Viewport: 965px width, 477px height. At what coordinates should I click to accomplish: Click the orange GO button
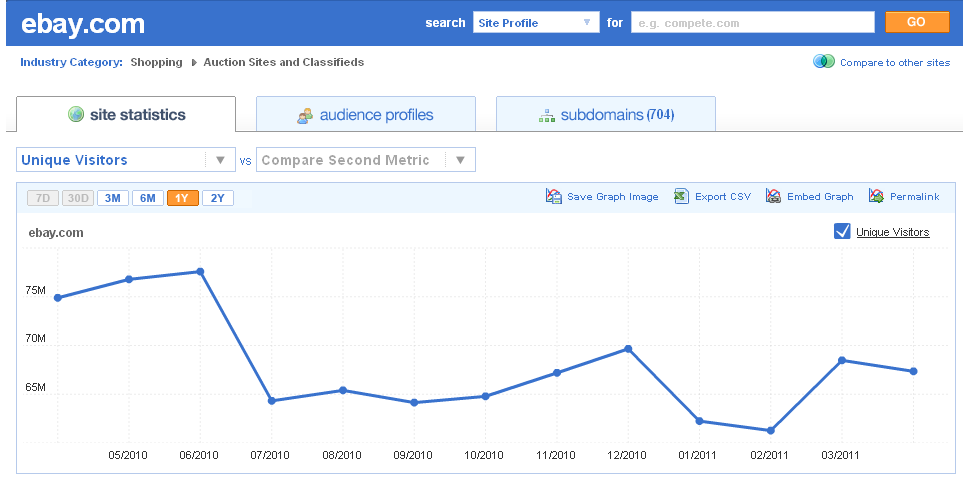click(x=917, y=22)
